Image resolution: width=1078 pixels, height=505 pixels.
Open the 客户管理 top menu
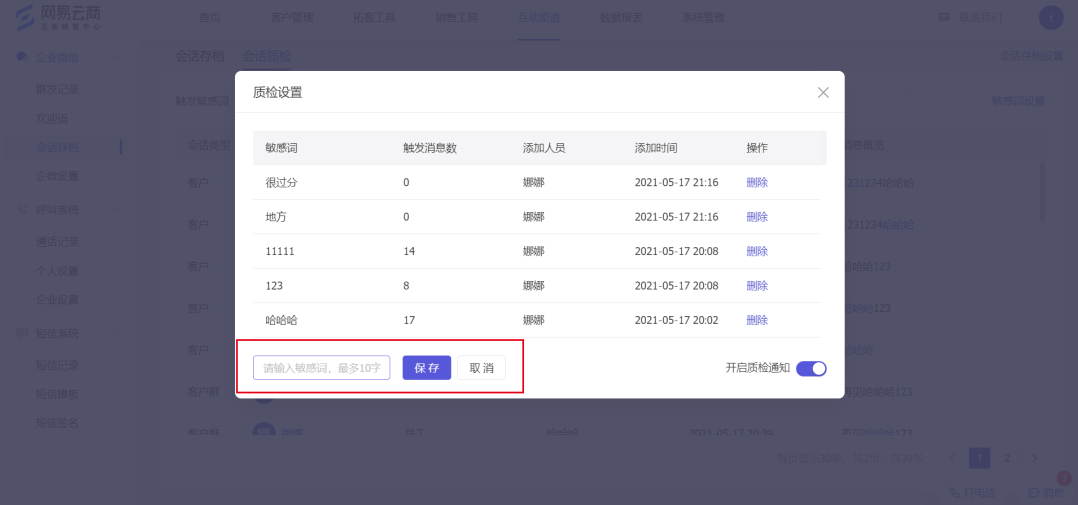click(x=292, y=18)
